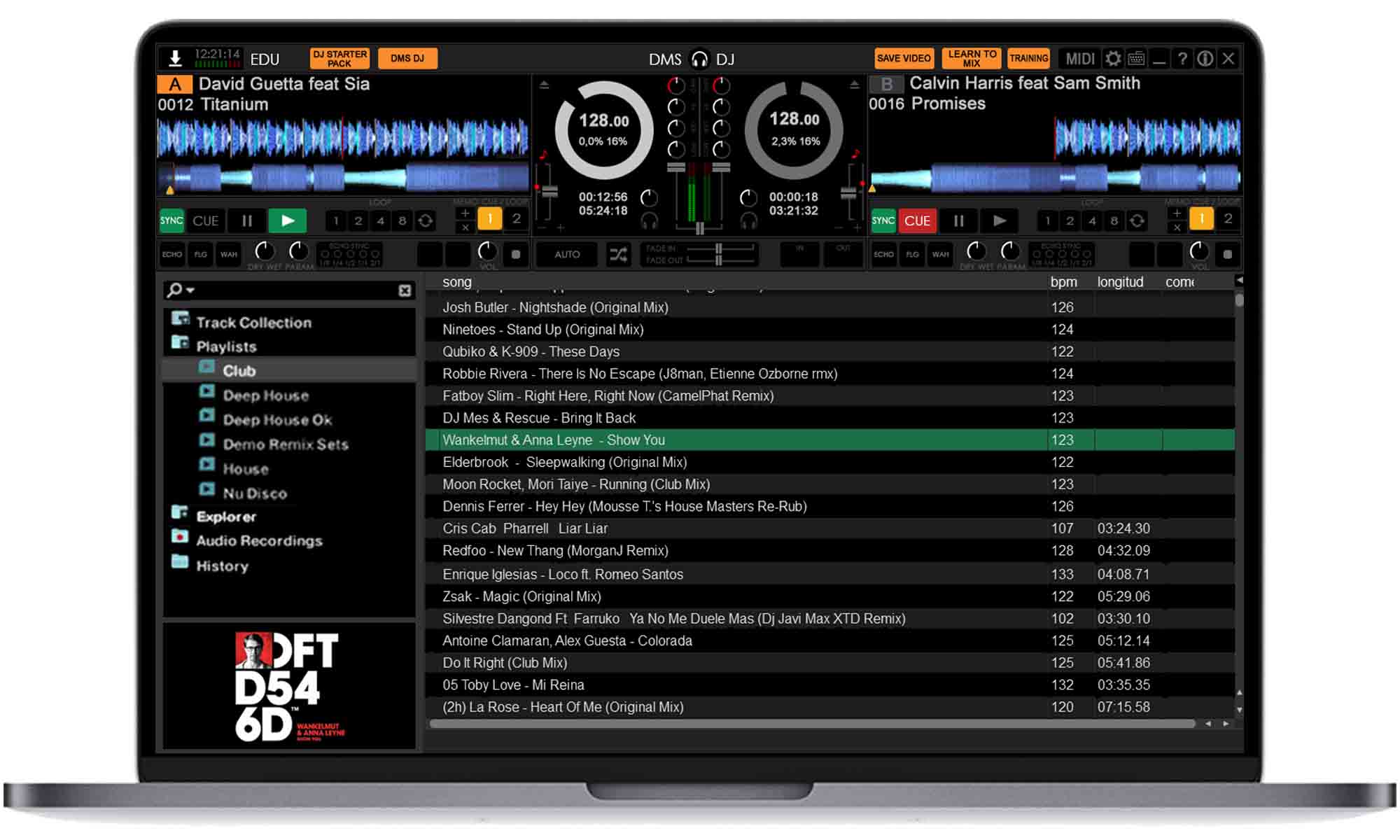The width and height of the screenshot is (1400, 840).
Task: Play deck B
Action: click(x=1000, y=220)
